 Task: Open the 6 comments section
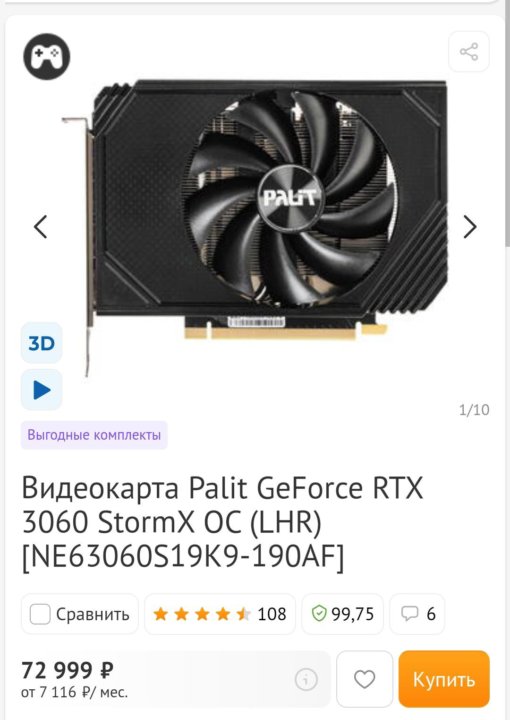click(417, 614)
